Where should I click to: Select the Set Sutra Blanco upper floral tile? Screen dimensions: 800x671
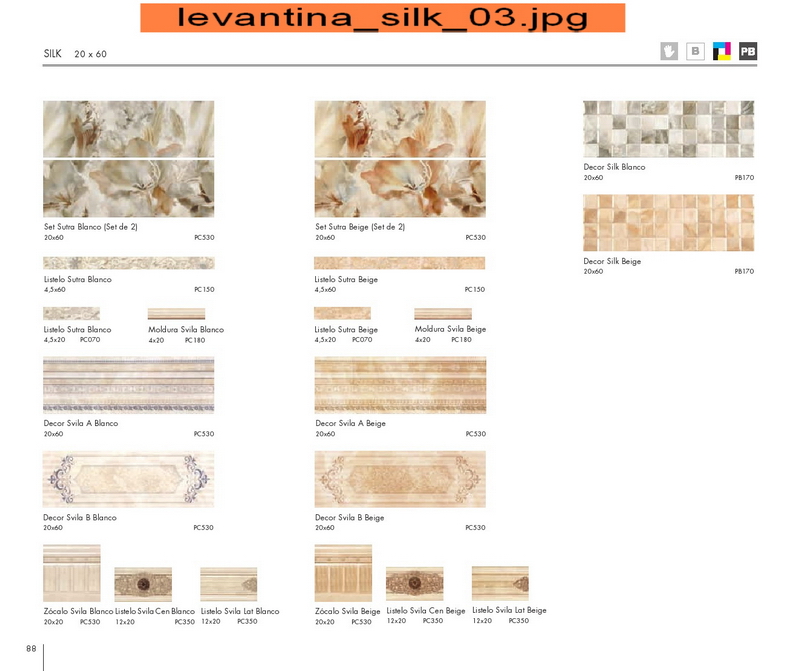pyautogui.click(x=128, y=129)
